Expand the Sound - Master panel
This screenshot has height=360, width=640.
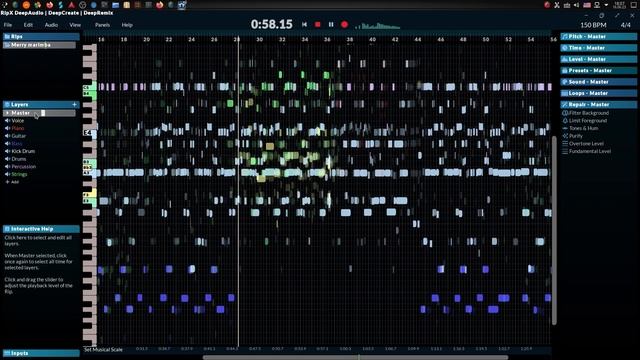coord(598,82)
